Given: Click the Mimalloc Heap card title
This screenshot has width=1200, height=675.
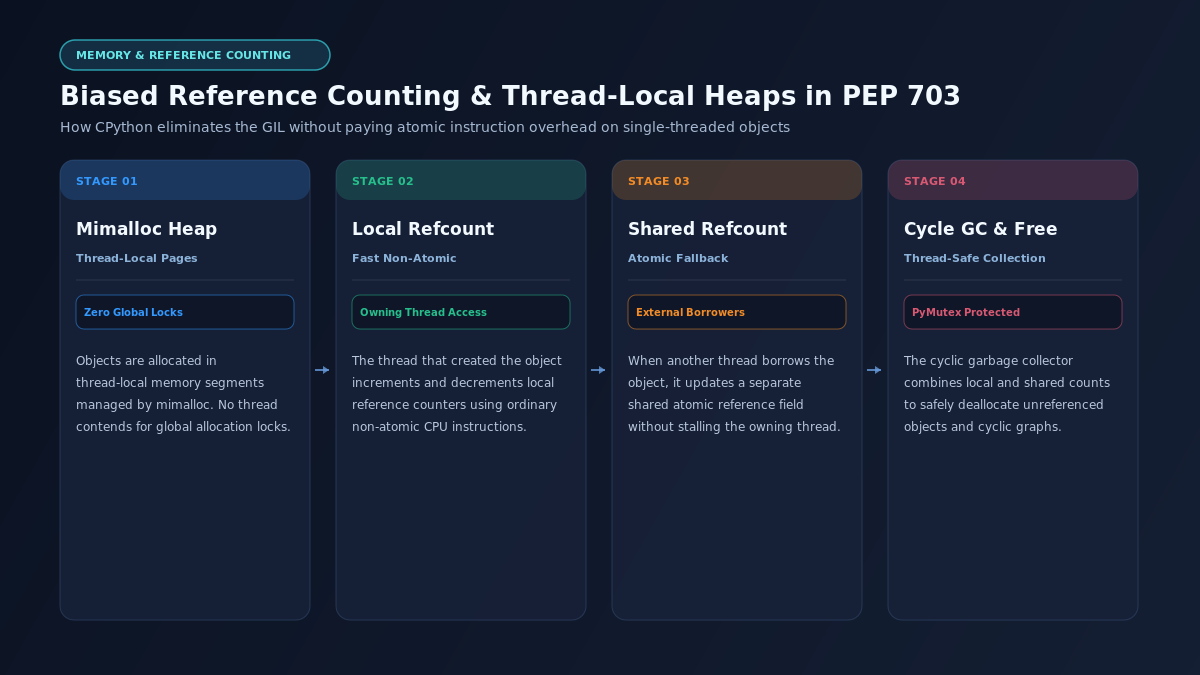Looking at the screenshot, I should [x=146, y=229].
